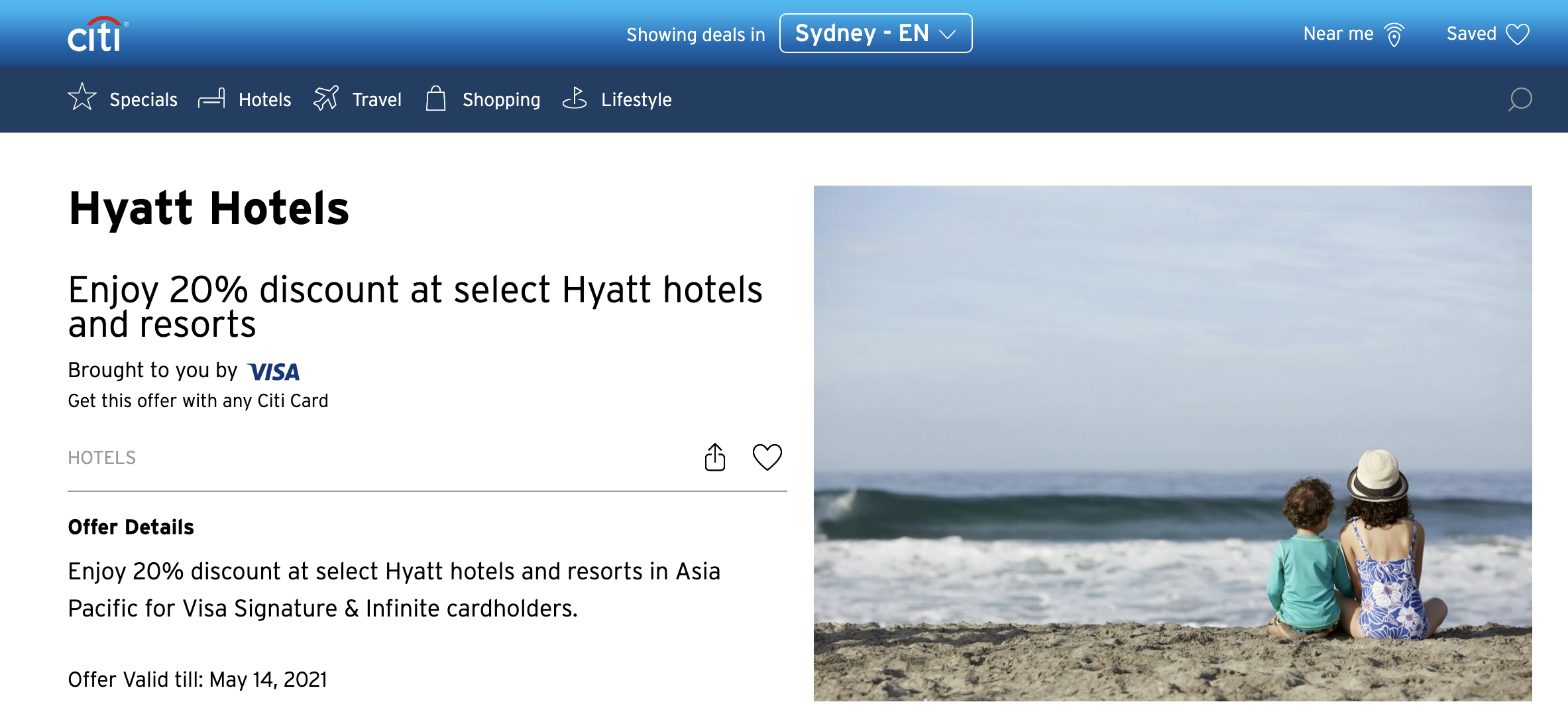Click the 'Brought to you by' text
The image size is (1568, 708).
pyautogui.click(x=152, y=370)
